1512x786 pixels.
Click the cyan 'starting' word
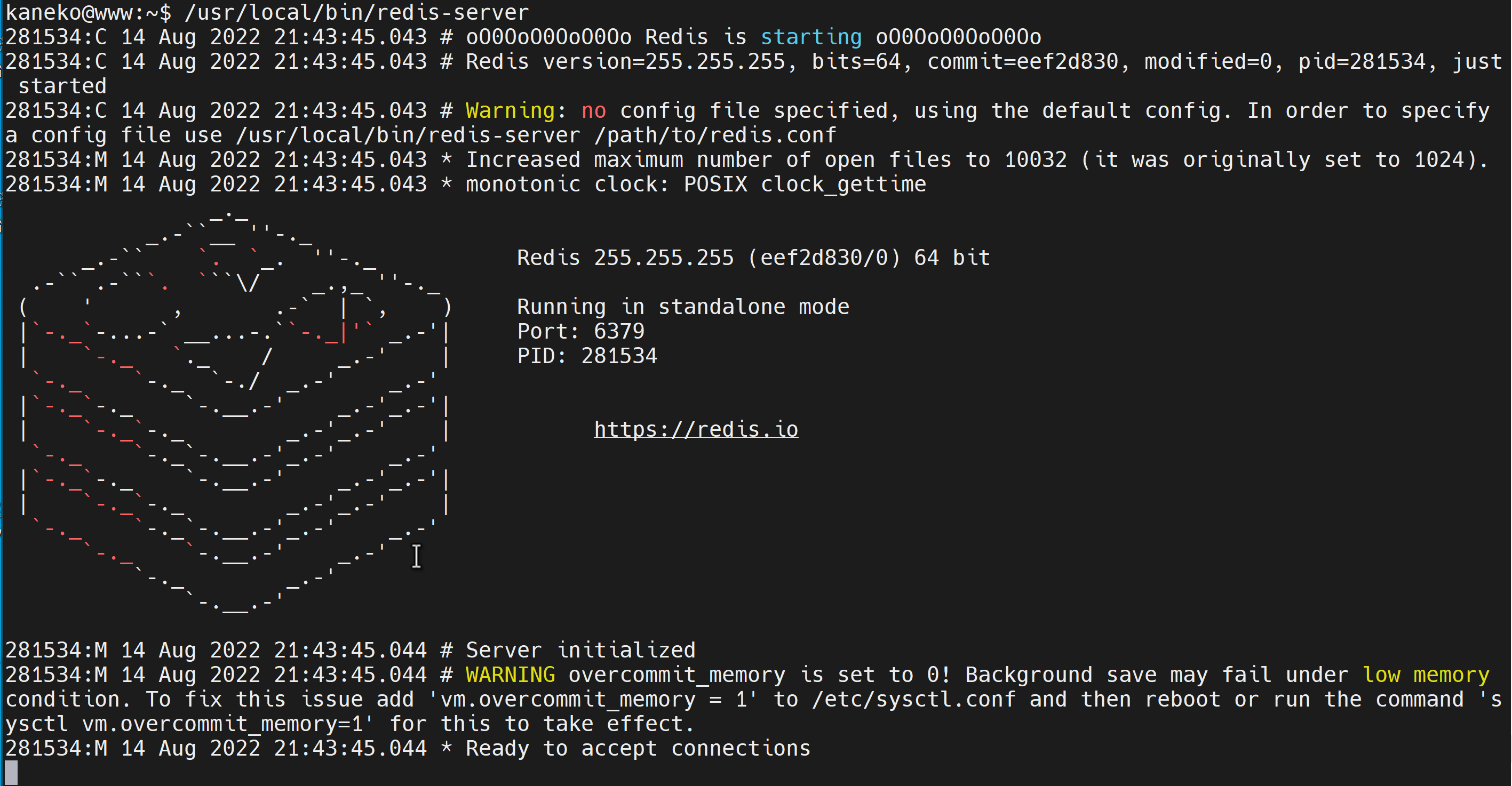pyautogui.click(x=810, y=37)
